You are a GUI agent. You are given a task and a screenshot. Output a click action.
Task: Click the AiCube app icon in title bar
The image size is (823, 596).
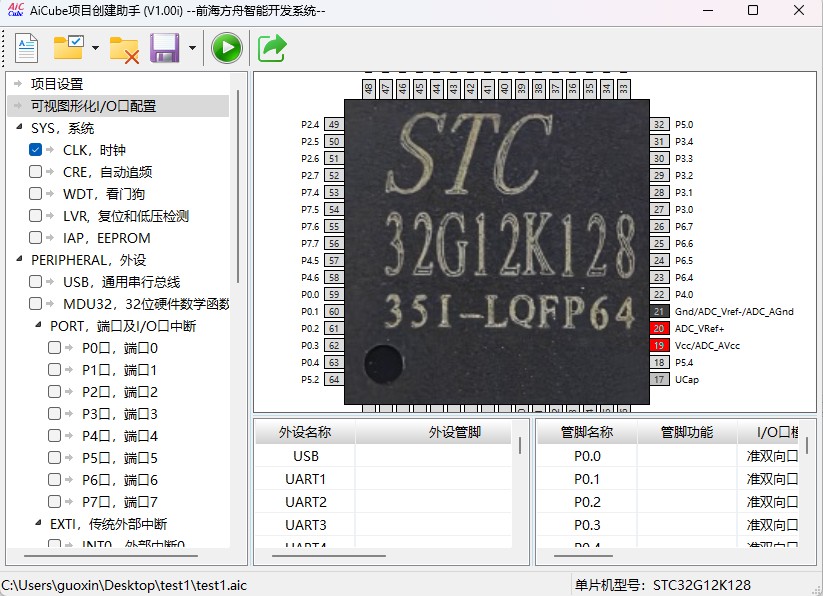16,9
